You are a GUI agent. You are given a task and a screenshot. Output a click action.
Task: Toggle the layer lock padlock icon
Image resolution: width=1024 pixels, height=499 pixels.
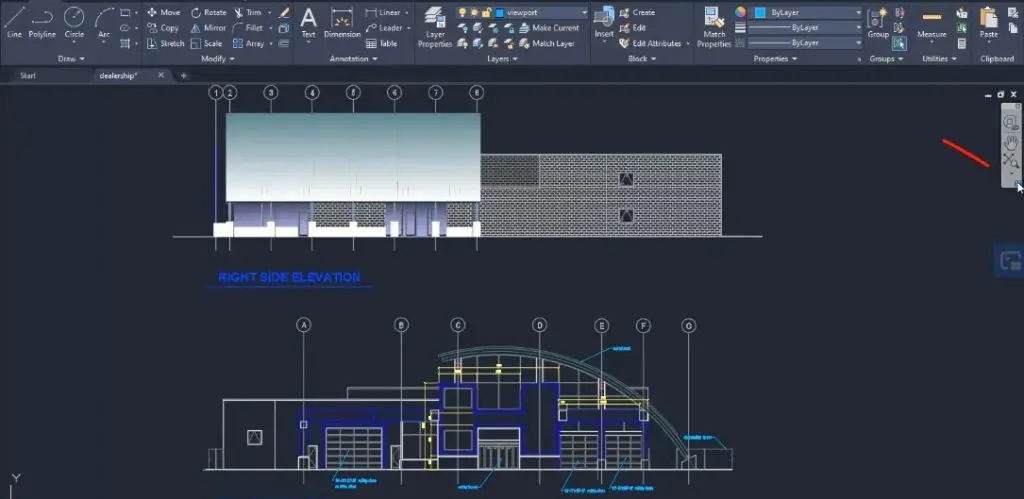[x=486, y=12]
